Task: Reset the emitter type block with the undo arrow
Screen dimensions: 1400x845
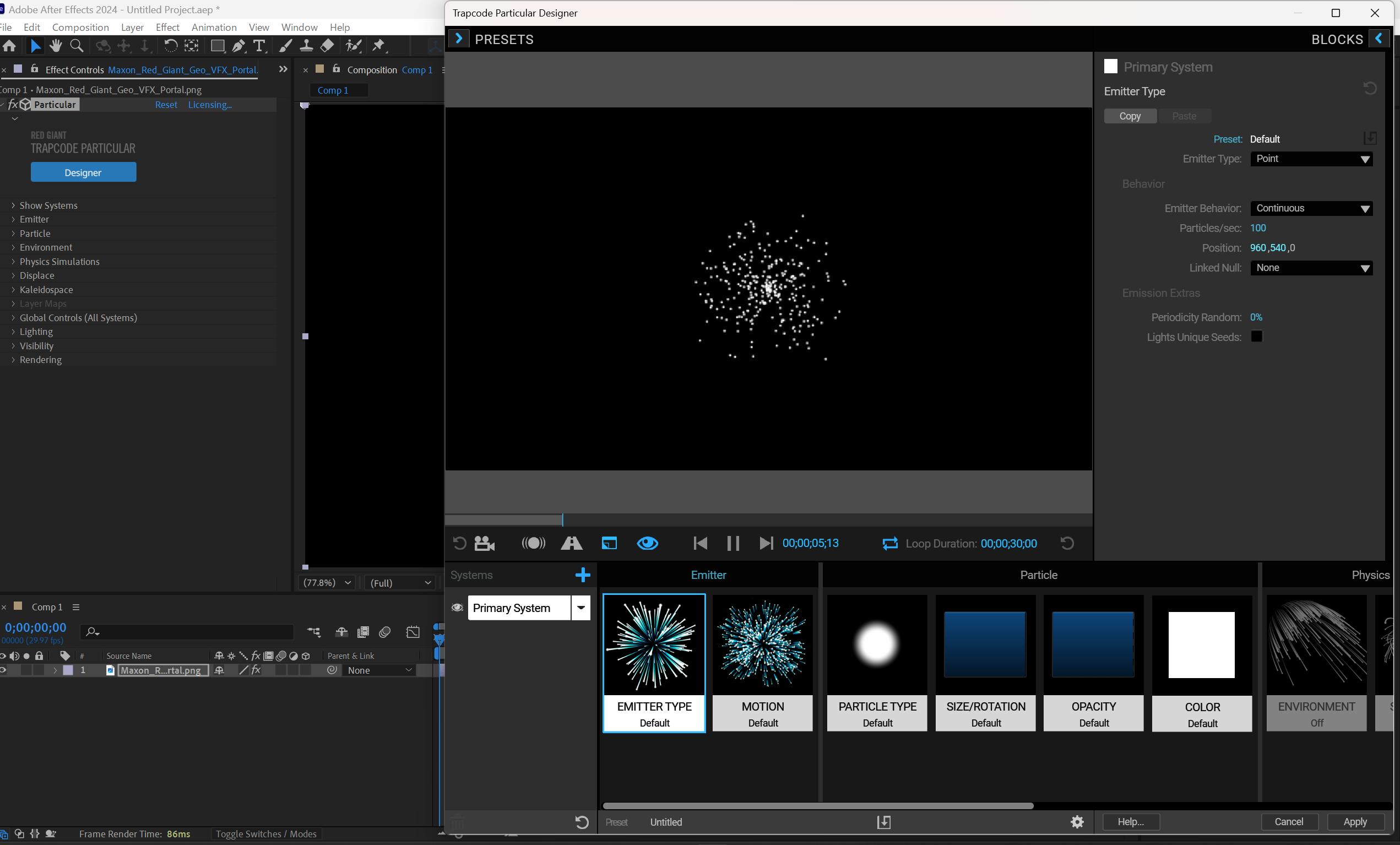Action: pyautogui.click(x=1369, y=89)
